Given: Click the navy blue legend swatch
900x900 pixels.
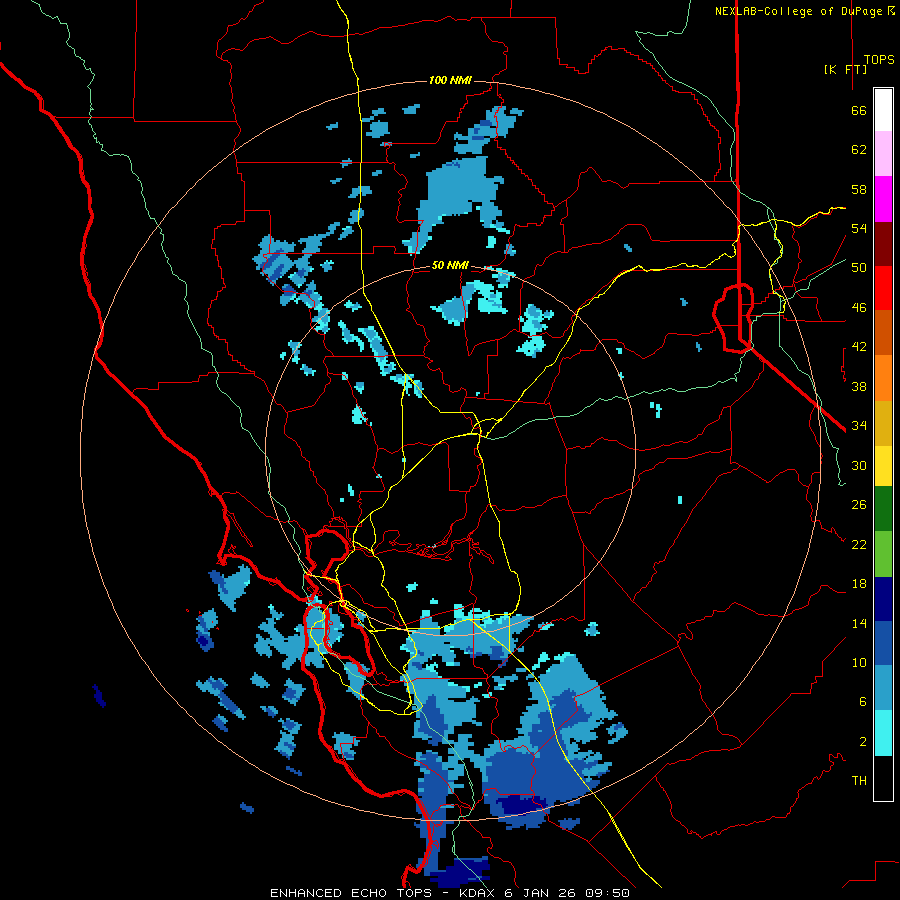Looking at the screenshot, I should coord(883,599).
